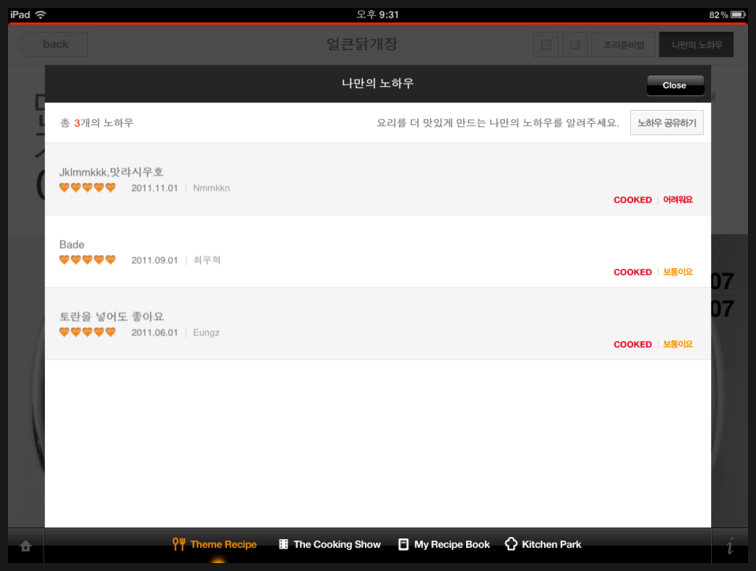
Task: Tap the home icon in bottom bar
Action: (26, 545)
